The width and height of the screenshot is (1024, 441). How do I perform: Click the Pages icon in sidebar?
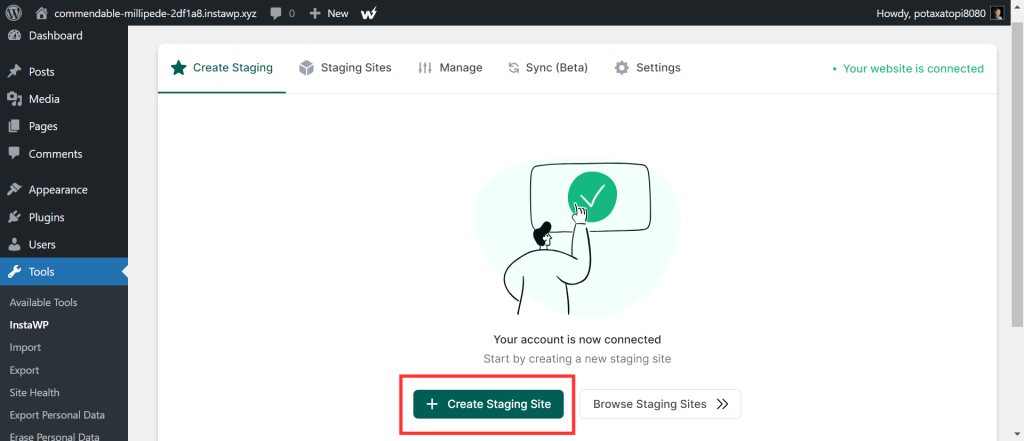pyautogui.click(x=14, y=127)
